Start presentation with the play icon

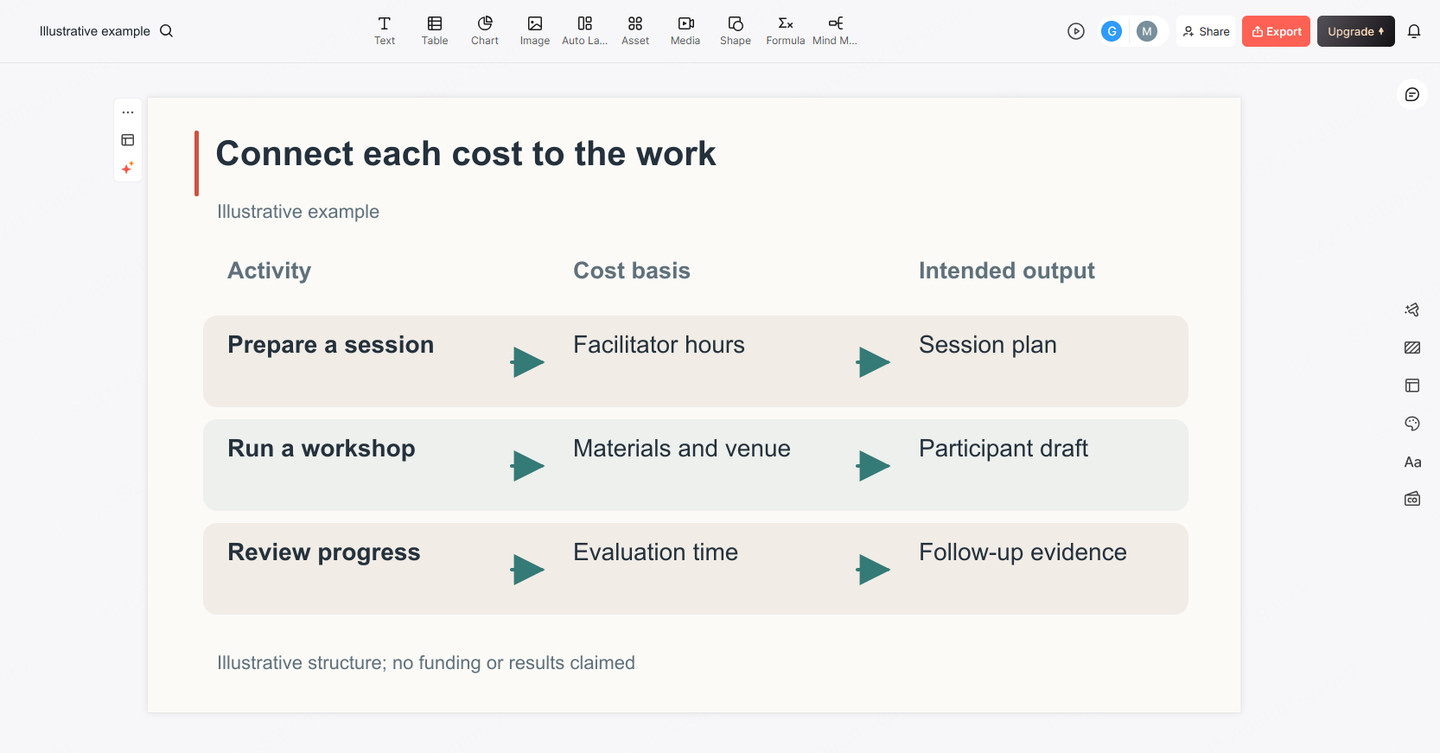click(x=1076, y=31)
